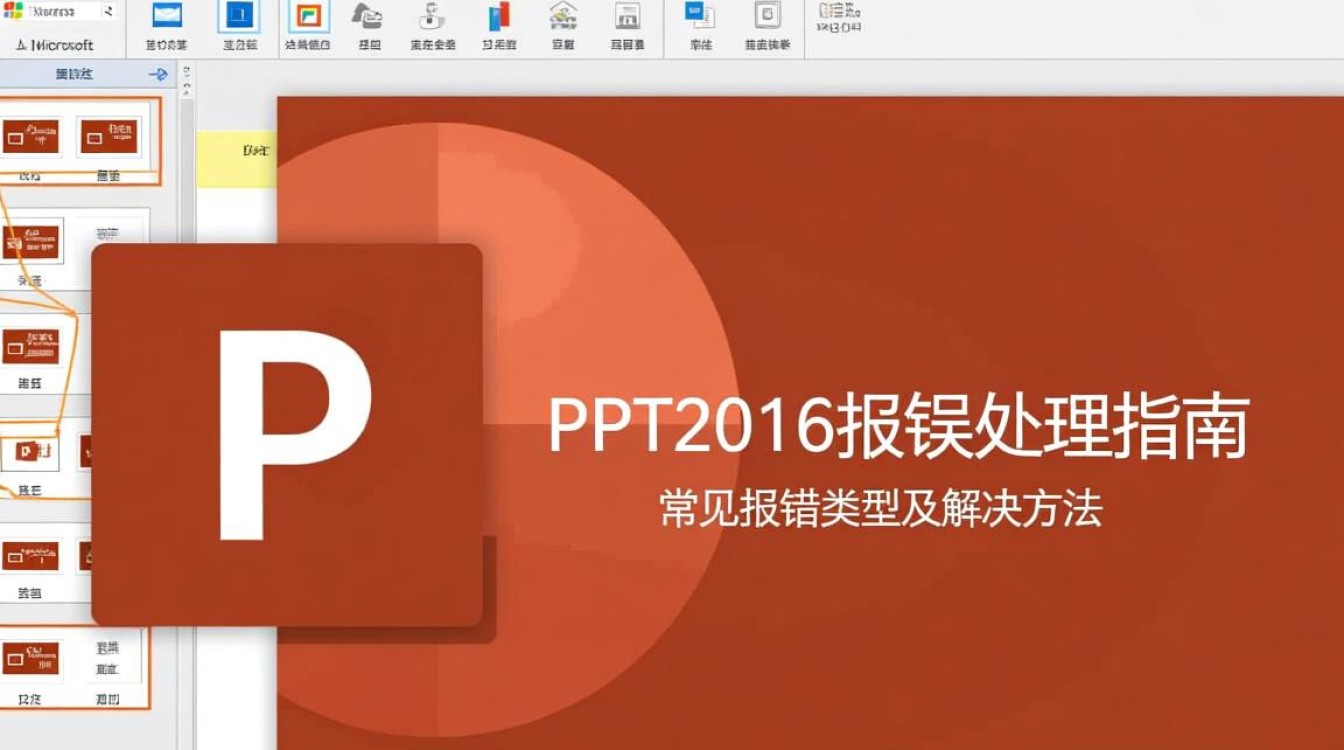Click the colorful Microsoft logo in the corner
The width and height of the screenshot is (1344, 750).
pos(13,11)
